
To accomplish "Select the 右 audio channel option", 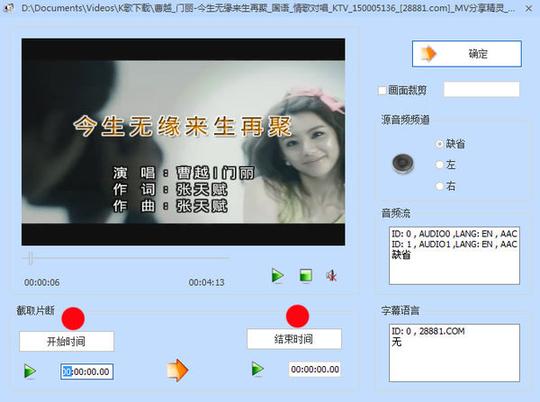I will click(x=439, y=186).
